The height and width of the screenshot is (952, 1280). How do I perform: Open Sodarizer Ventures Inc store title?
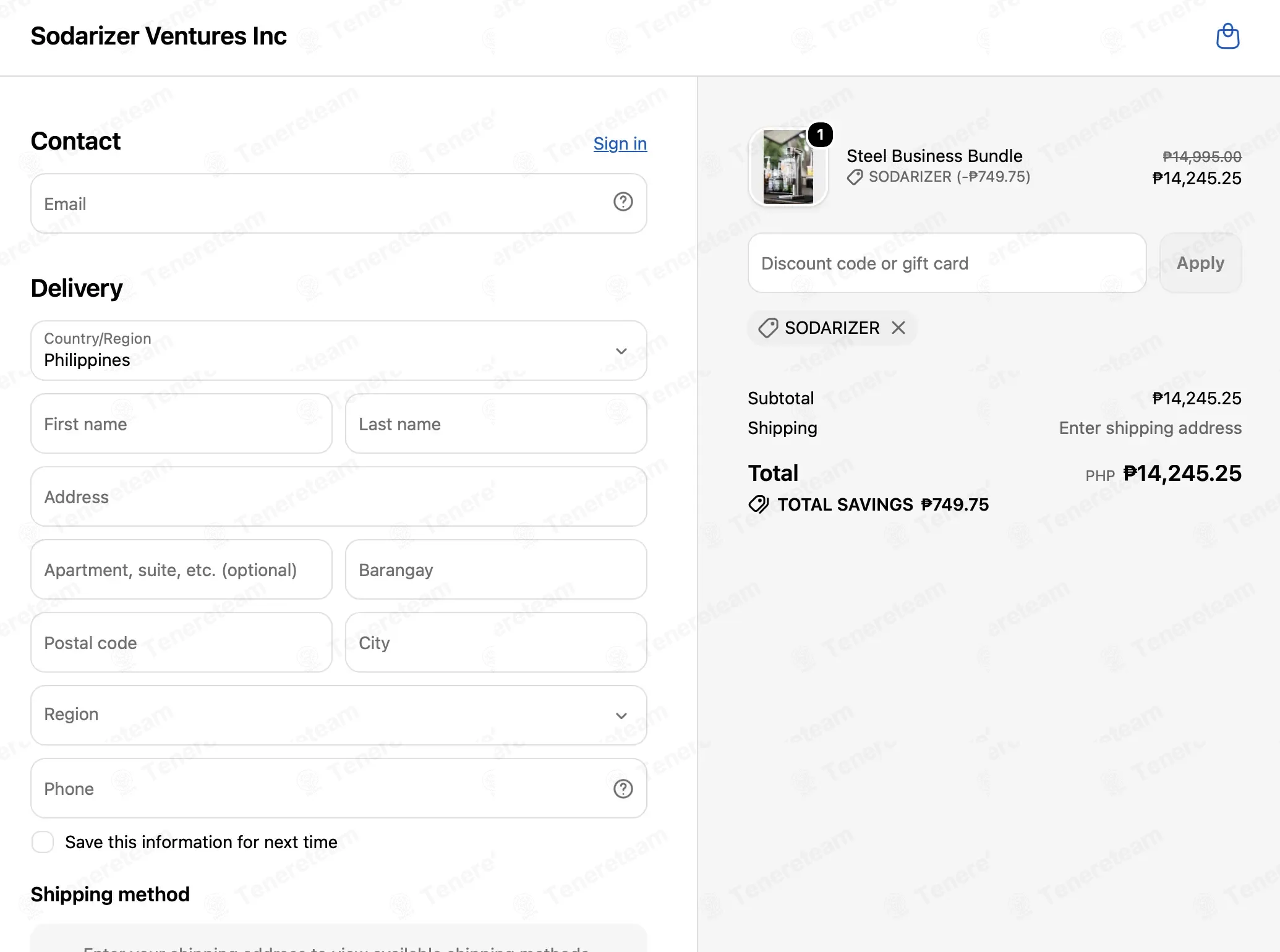(158, 36)
